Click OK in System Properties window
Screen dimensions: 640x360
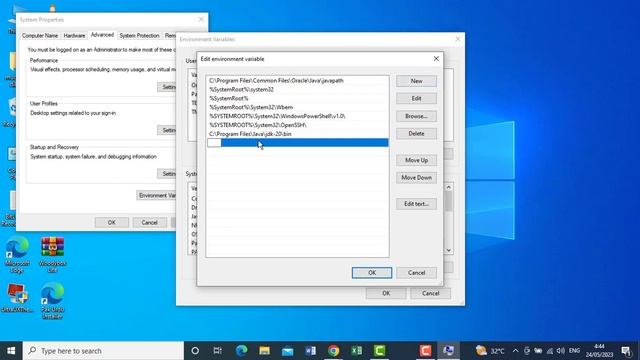pos(111,222)
